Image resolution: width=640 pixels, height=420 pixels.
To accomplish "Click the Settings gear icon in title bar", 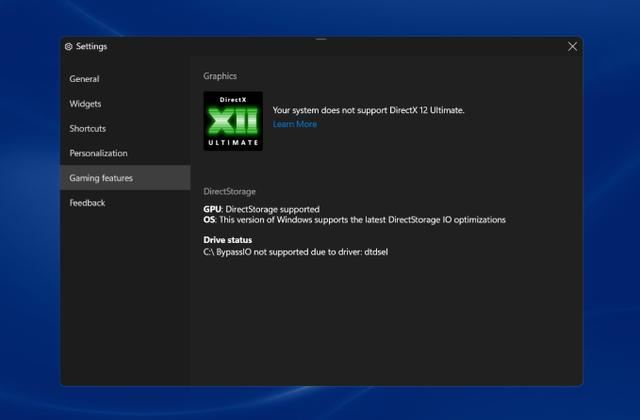I will tap(68, 46).
